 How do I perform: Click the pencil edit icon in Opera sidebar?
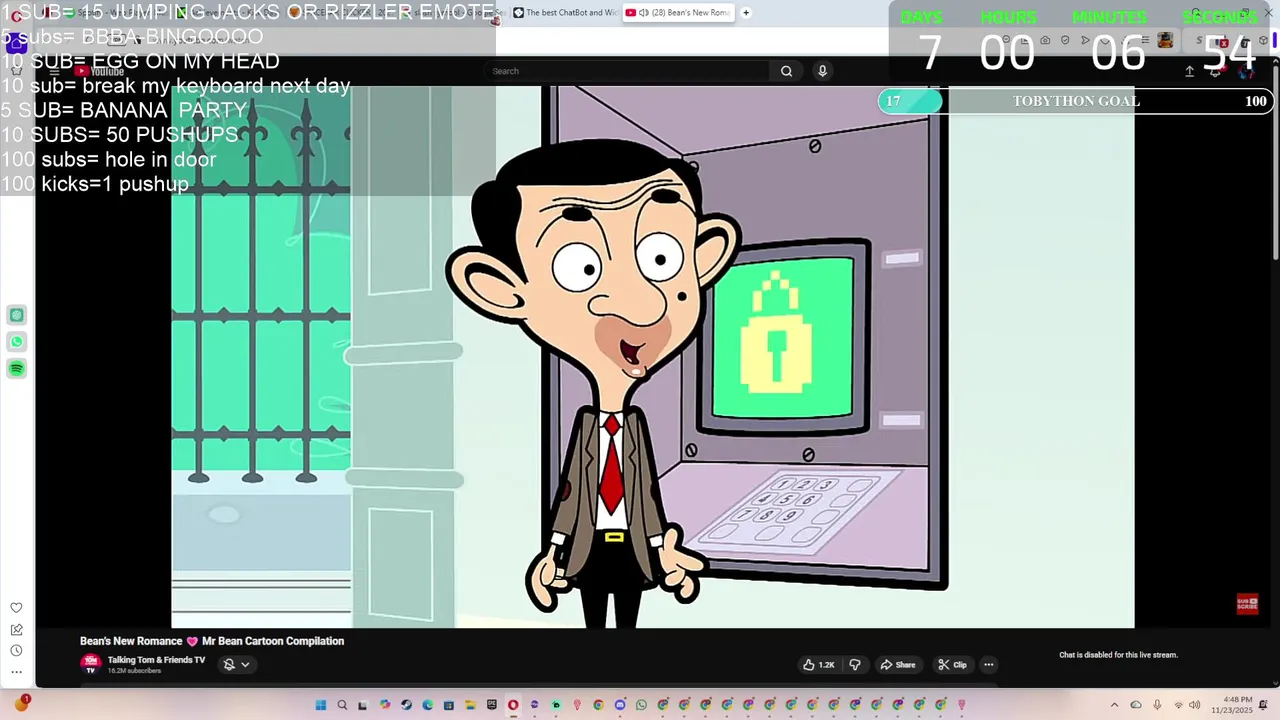pos(16,629)
